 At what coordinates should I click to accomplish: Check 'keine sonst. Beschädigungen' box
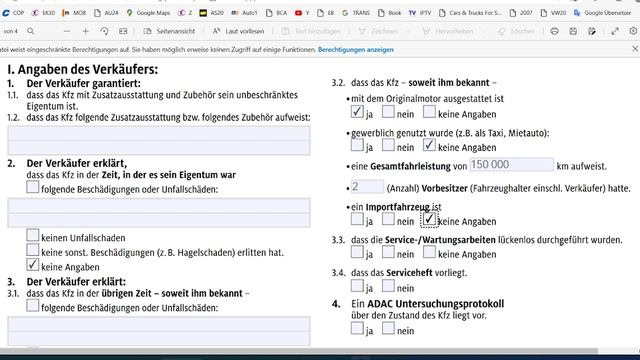(33, 250)
